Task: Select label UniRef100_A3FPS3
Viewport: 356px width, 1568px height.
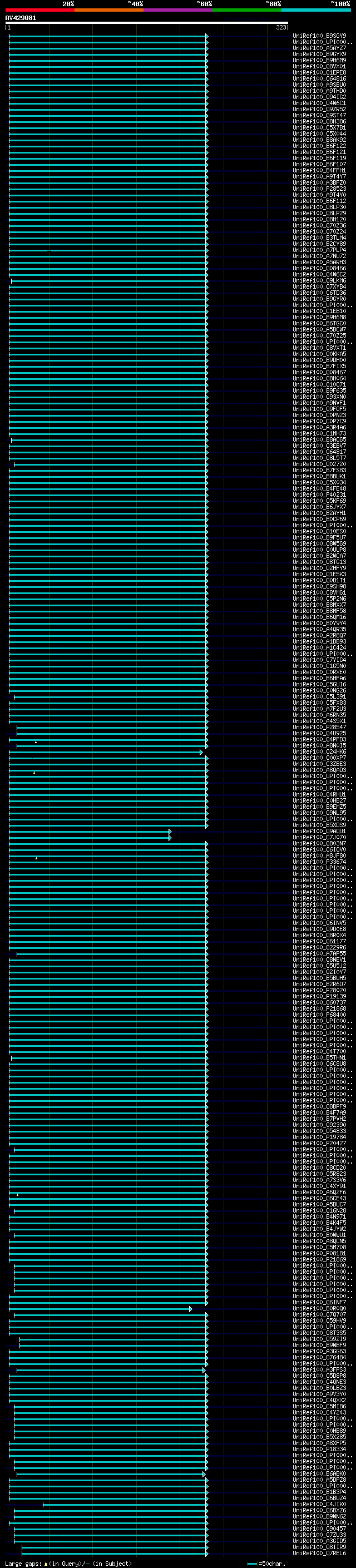Action: pos(319,1369)
